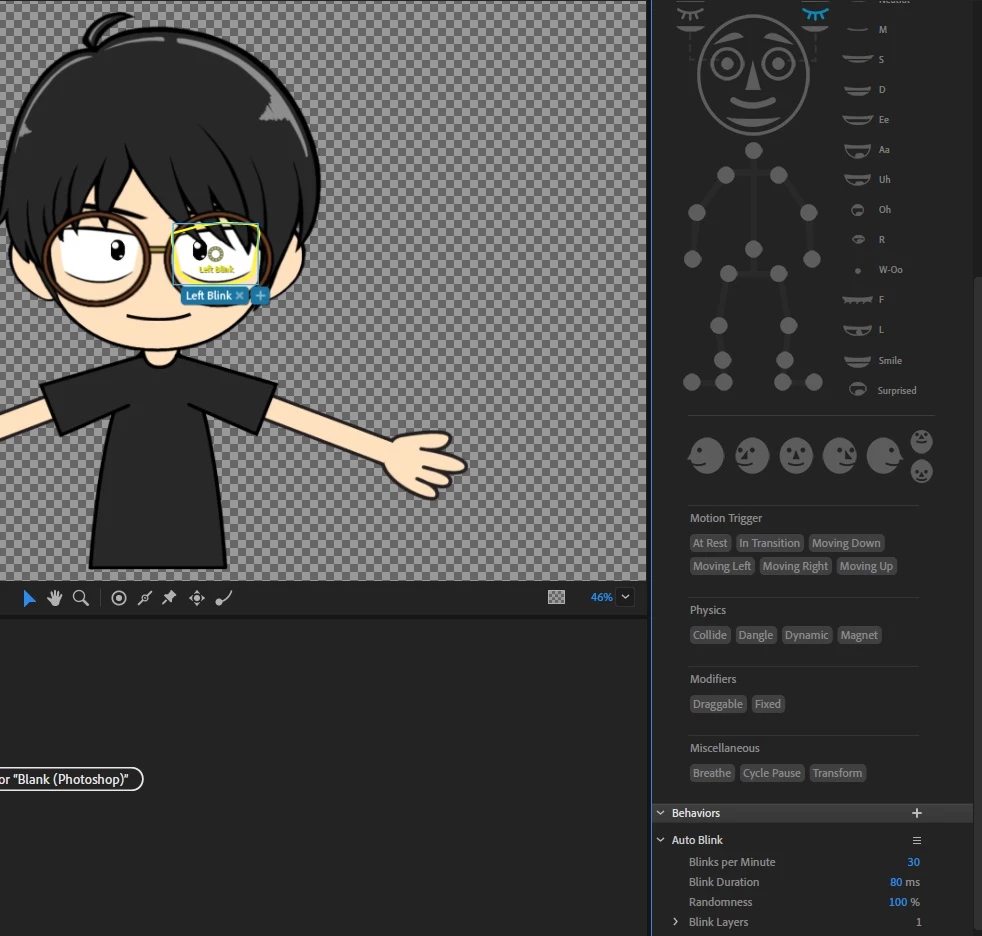Click the 46% zoom value

pos(601,597)
